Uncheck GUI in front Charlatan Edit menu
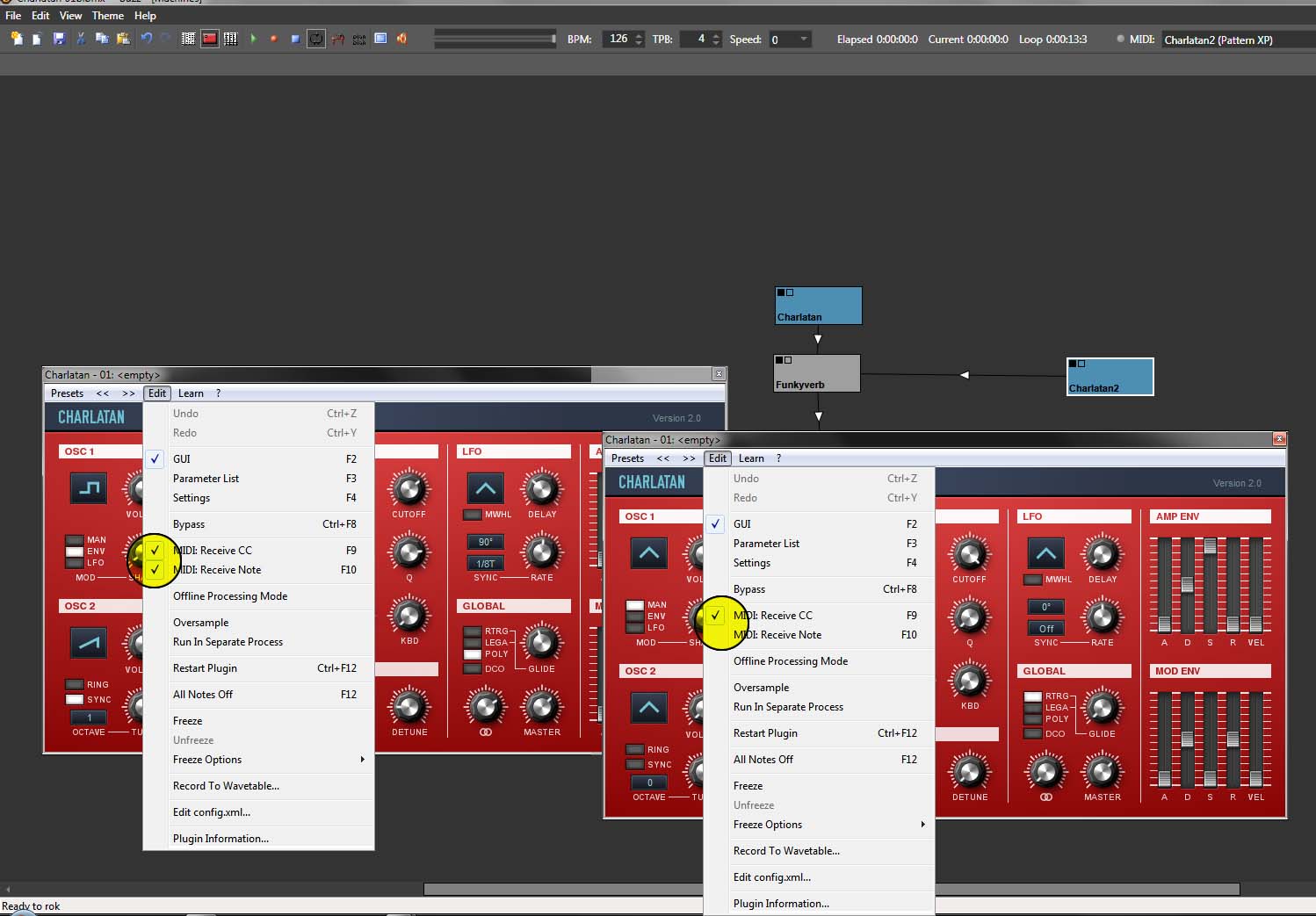Viewport: 1316px width, 916px height. 819,524
